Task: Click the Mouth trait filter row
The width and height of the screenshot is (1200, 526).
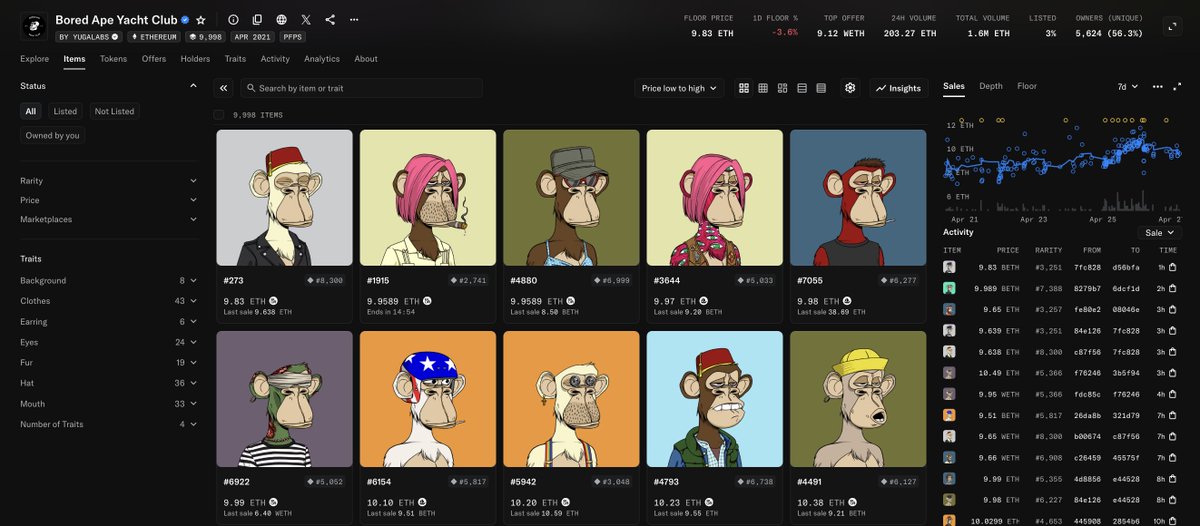Action: point(109,404)
